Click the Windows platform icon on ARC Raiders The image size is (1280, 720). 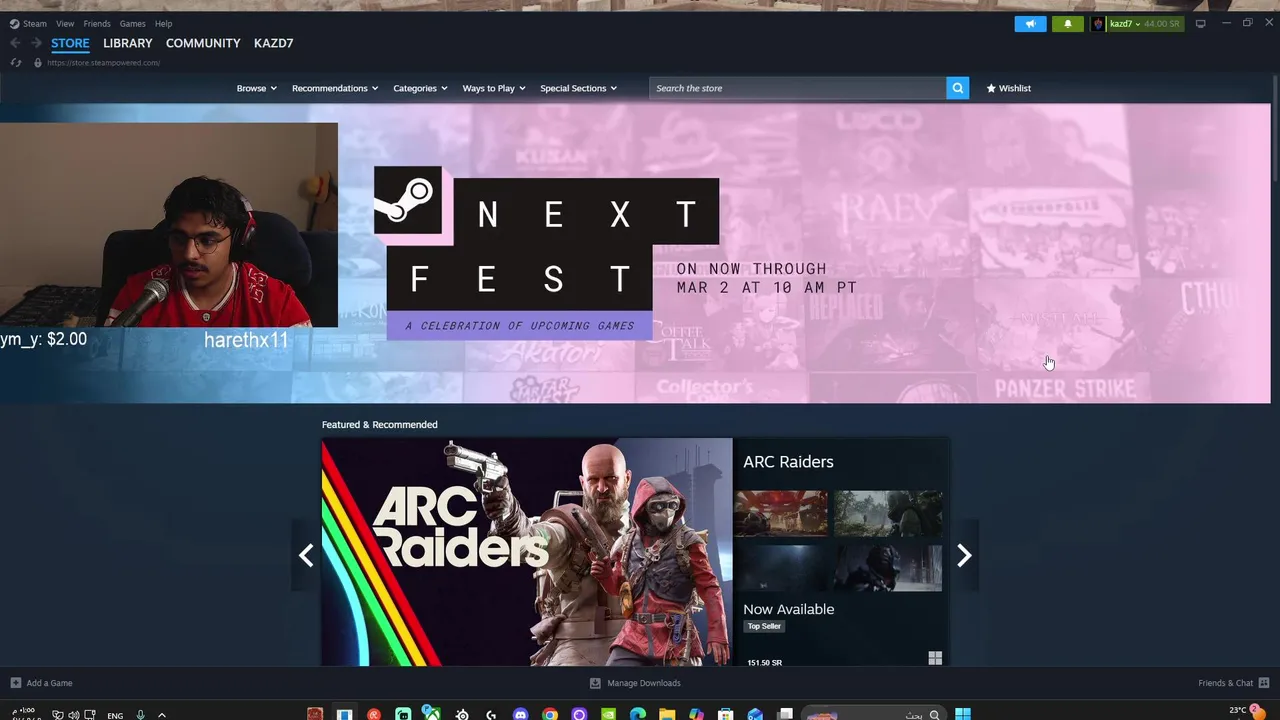coord(935,658)
